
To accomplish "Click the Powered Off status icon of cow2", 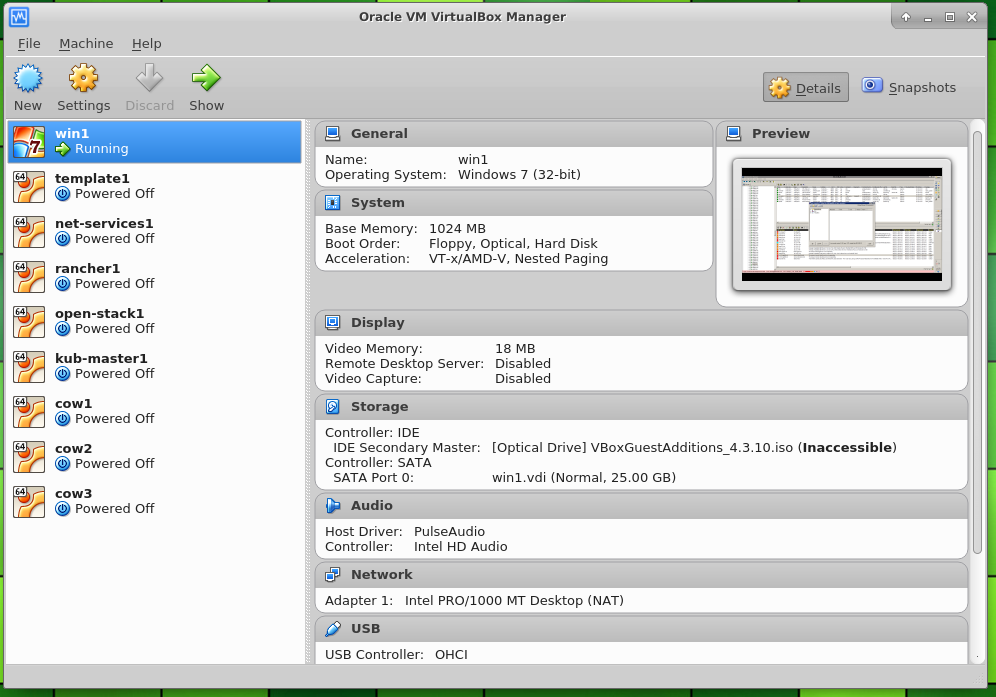I will tap(62, 464).
